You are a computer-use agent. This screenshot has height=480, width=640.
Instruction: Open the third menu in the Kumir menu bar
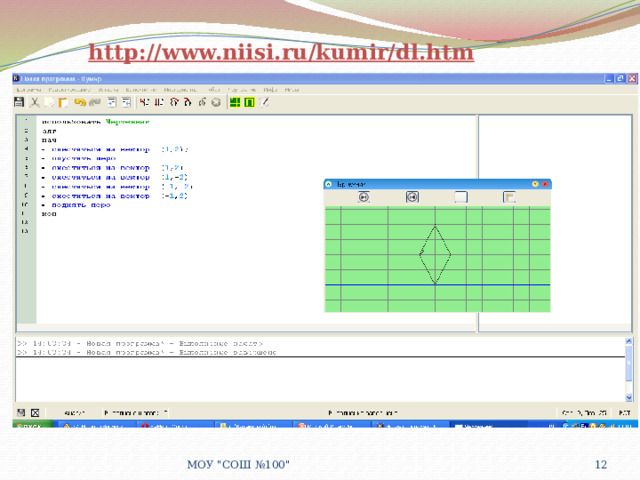pyautogui.click(x=108, y=89)
